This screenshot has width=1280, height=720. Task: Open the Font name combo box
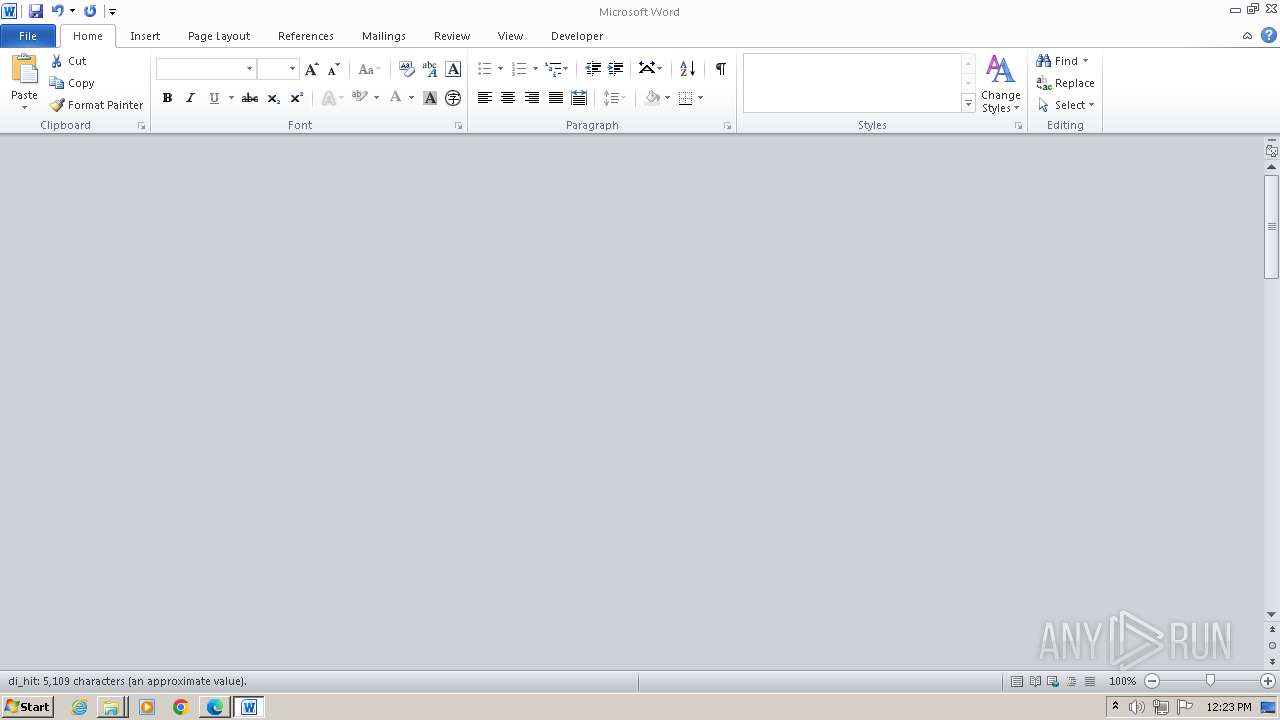point(206,69)
